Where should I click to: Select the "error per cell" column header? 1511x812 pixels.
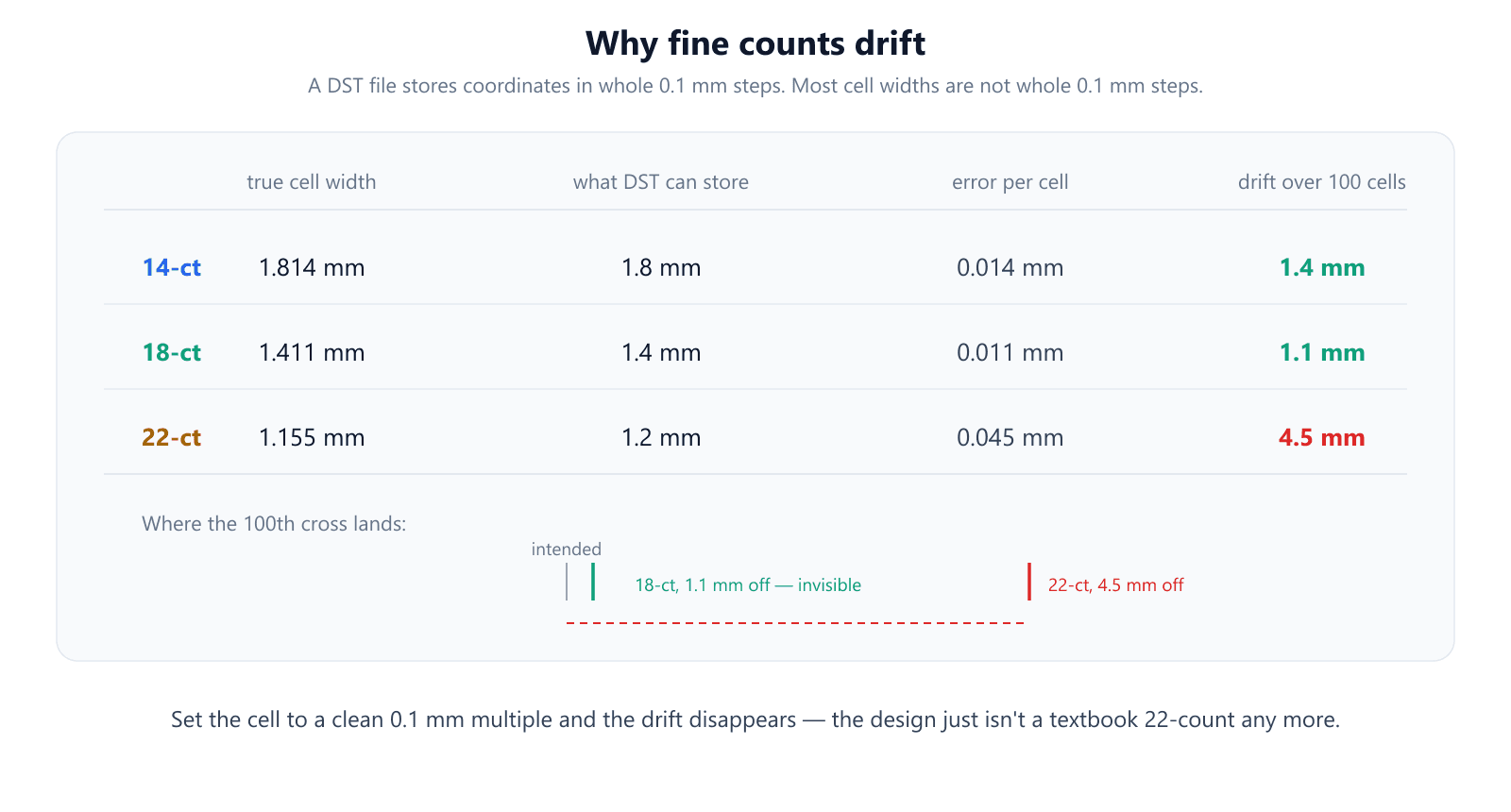click(x=1010, y=182)
